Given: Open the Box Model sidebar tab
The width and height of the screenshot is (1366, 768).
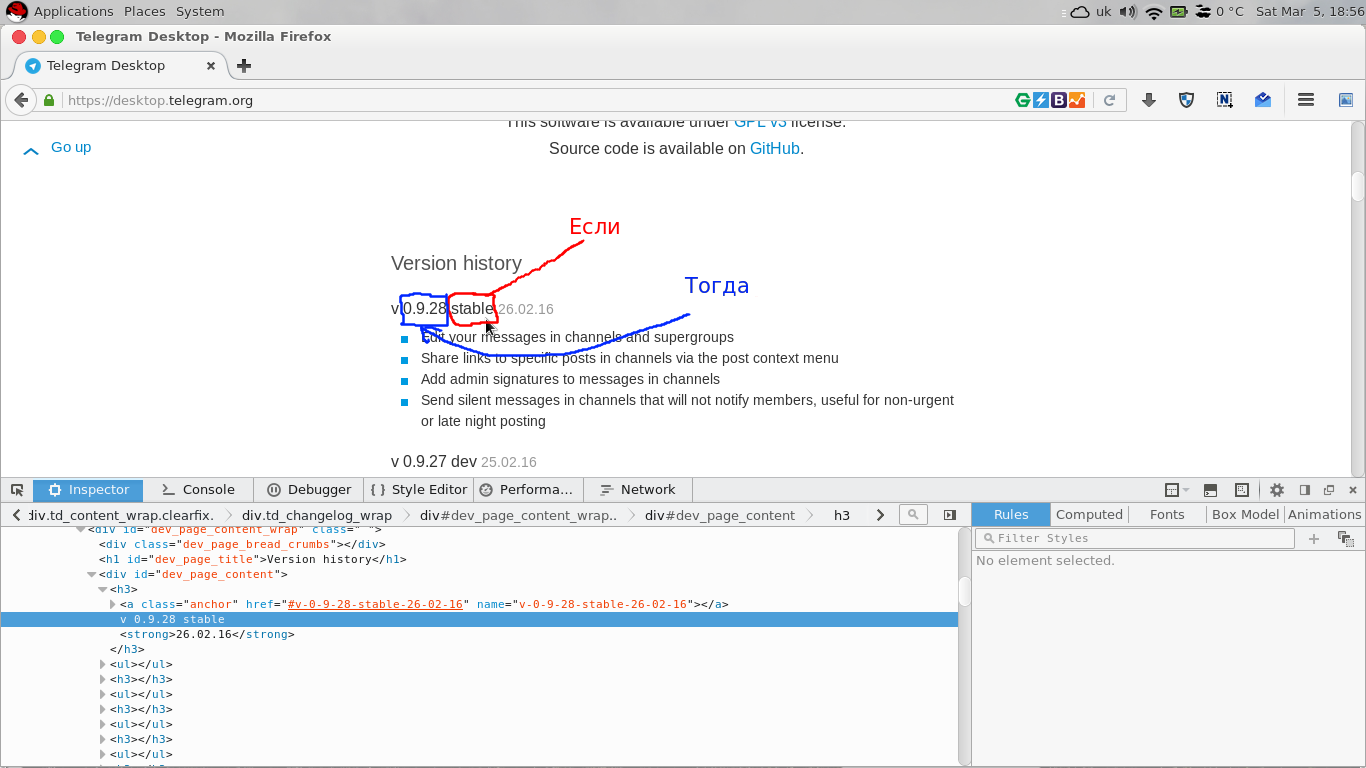Looking at the screenshot, I should pyautogui.click(x=1245, y=515).
